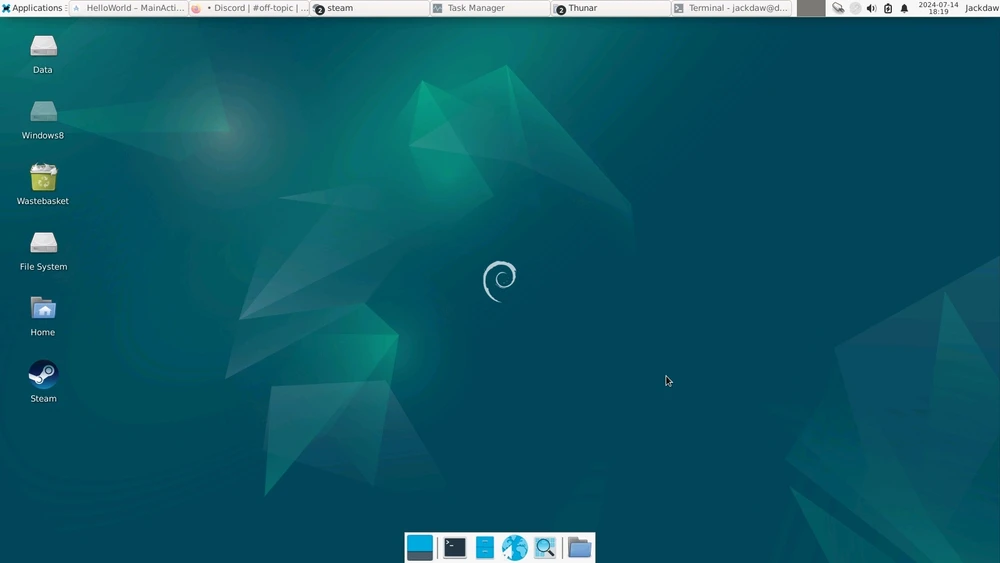Switch to the HelloWorld MainActivity window
Image resolution: width=1000 pixels, height=563 pixels.
[x=128, y=8]
